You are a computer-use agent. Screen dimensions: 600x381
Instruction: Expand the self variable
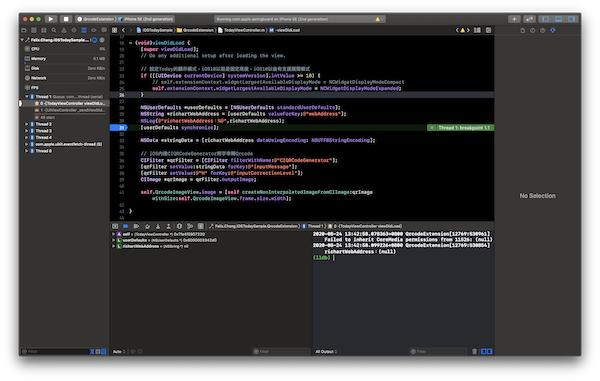pos(114,234)
